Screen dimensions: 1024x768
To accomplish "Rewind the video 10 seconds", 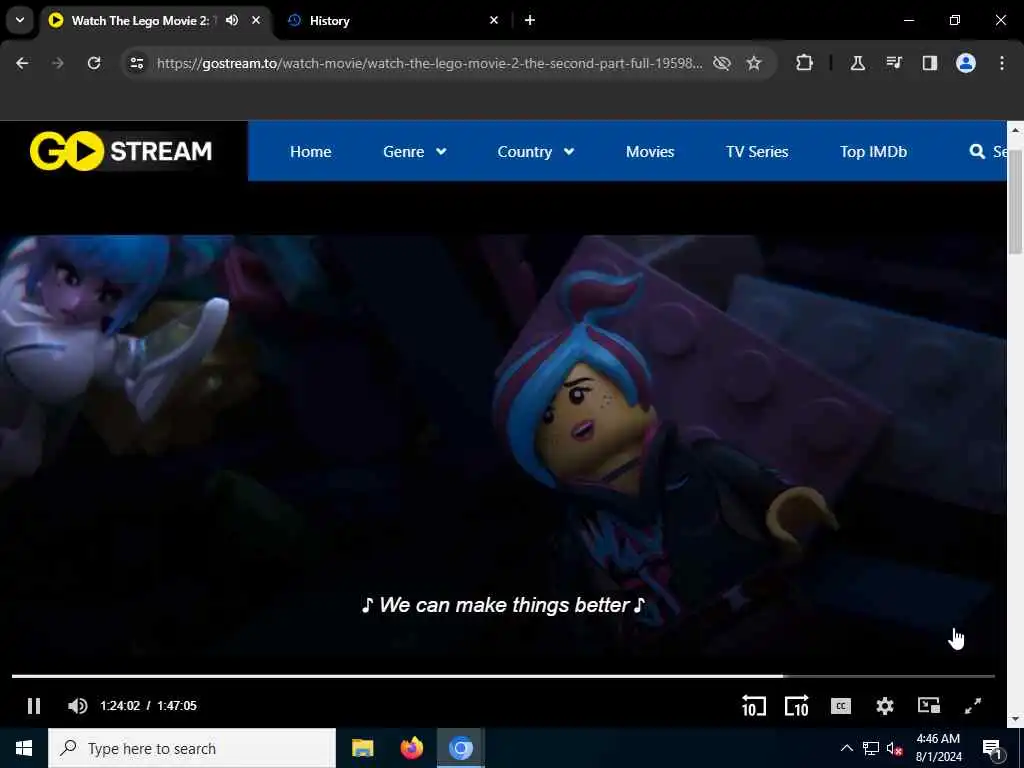I will [x=754, y=706].
